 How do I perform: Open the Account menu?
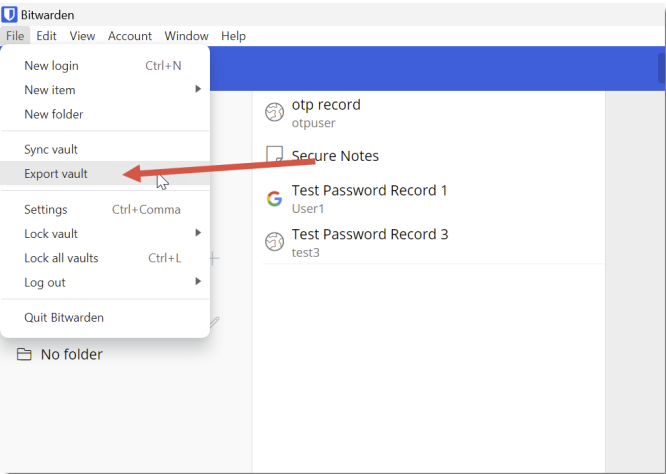point(130,36)
